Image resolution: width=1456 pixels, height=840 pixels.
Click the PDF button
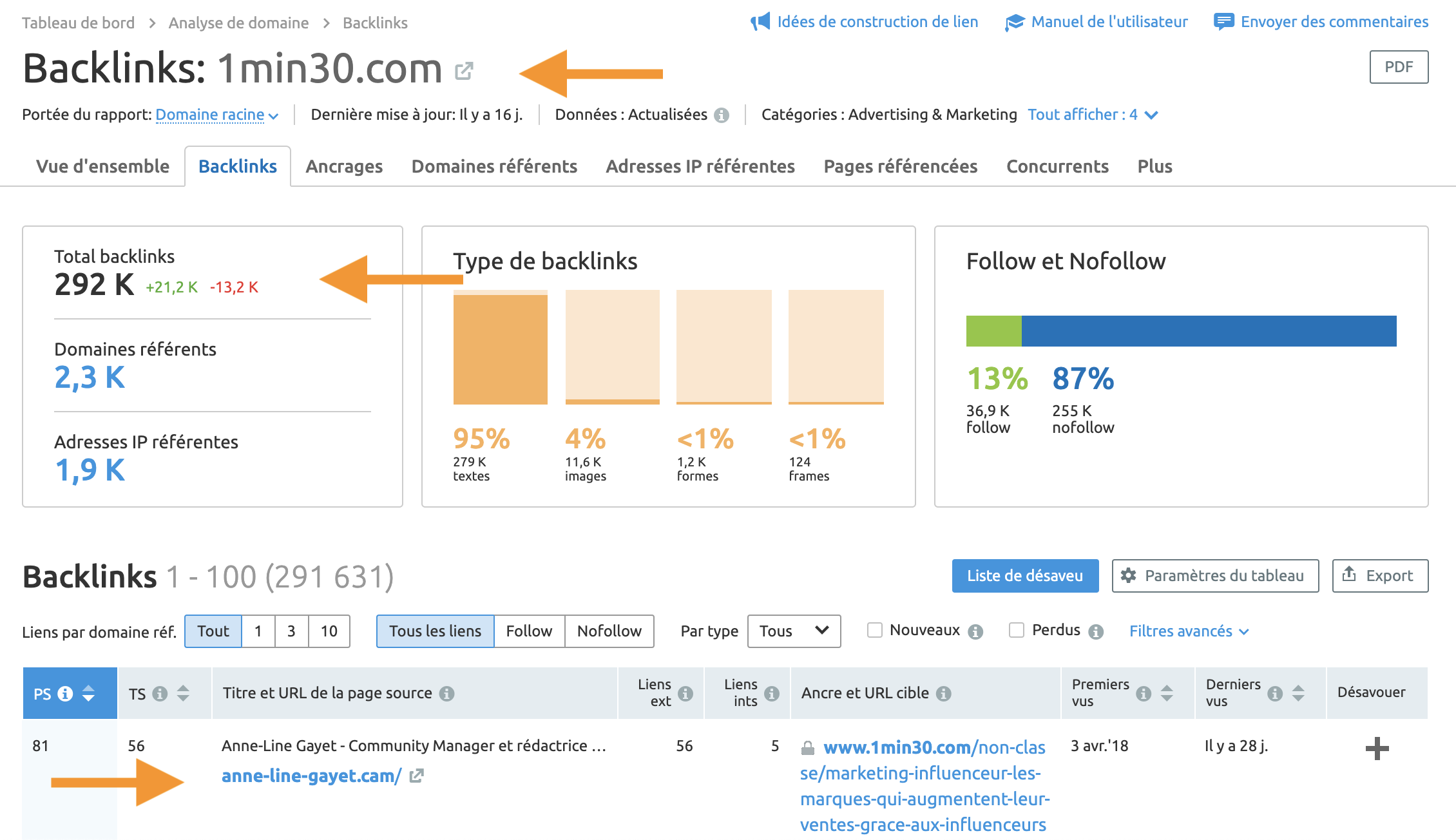[x=1399, y=67]
